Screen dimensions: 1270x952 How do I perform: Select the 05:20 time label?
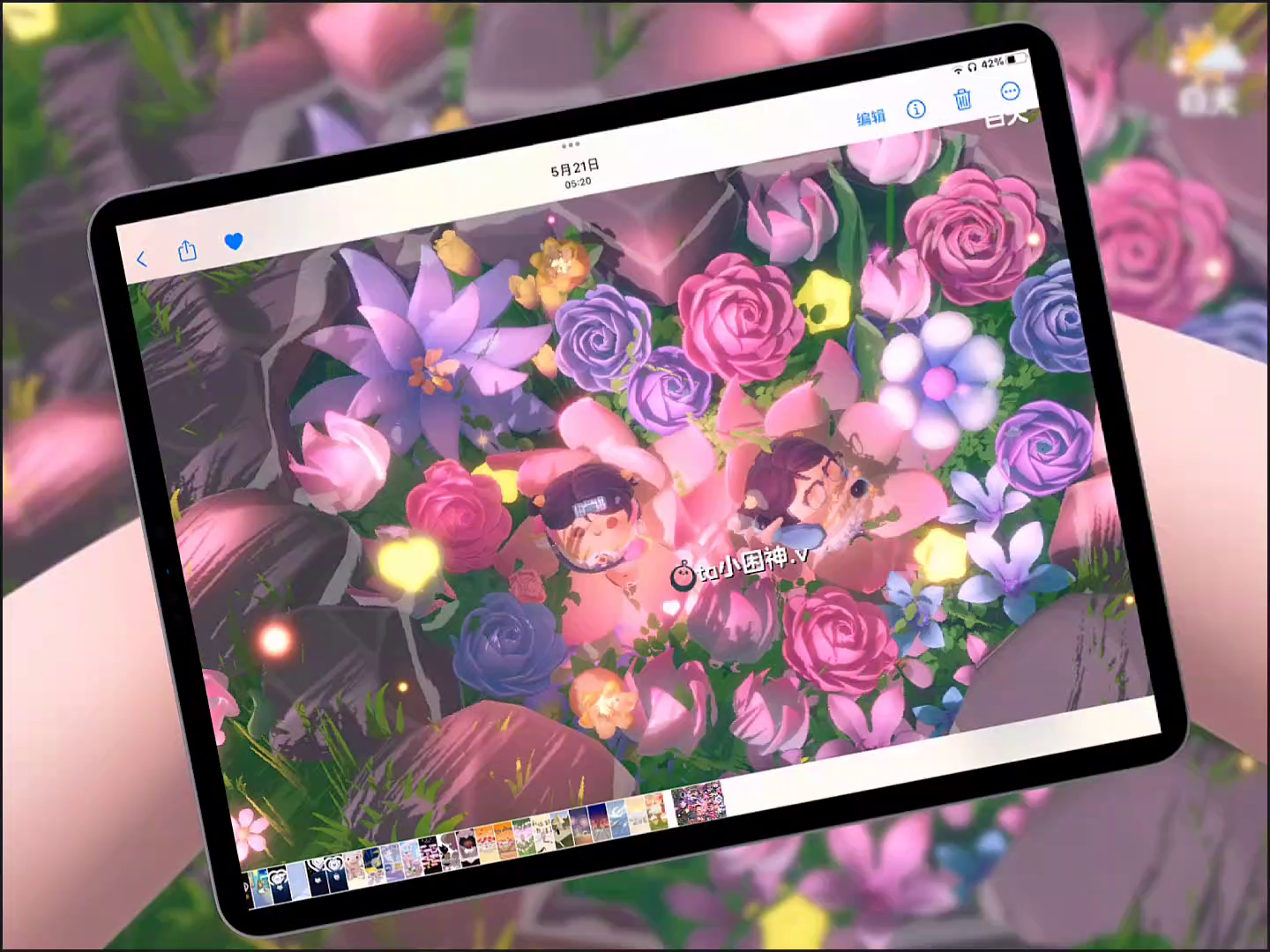[x=578, y=183]
